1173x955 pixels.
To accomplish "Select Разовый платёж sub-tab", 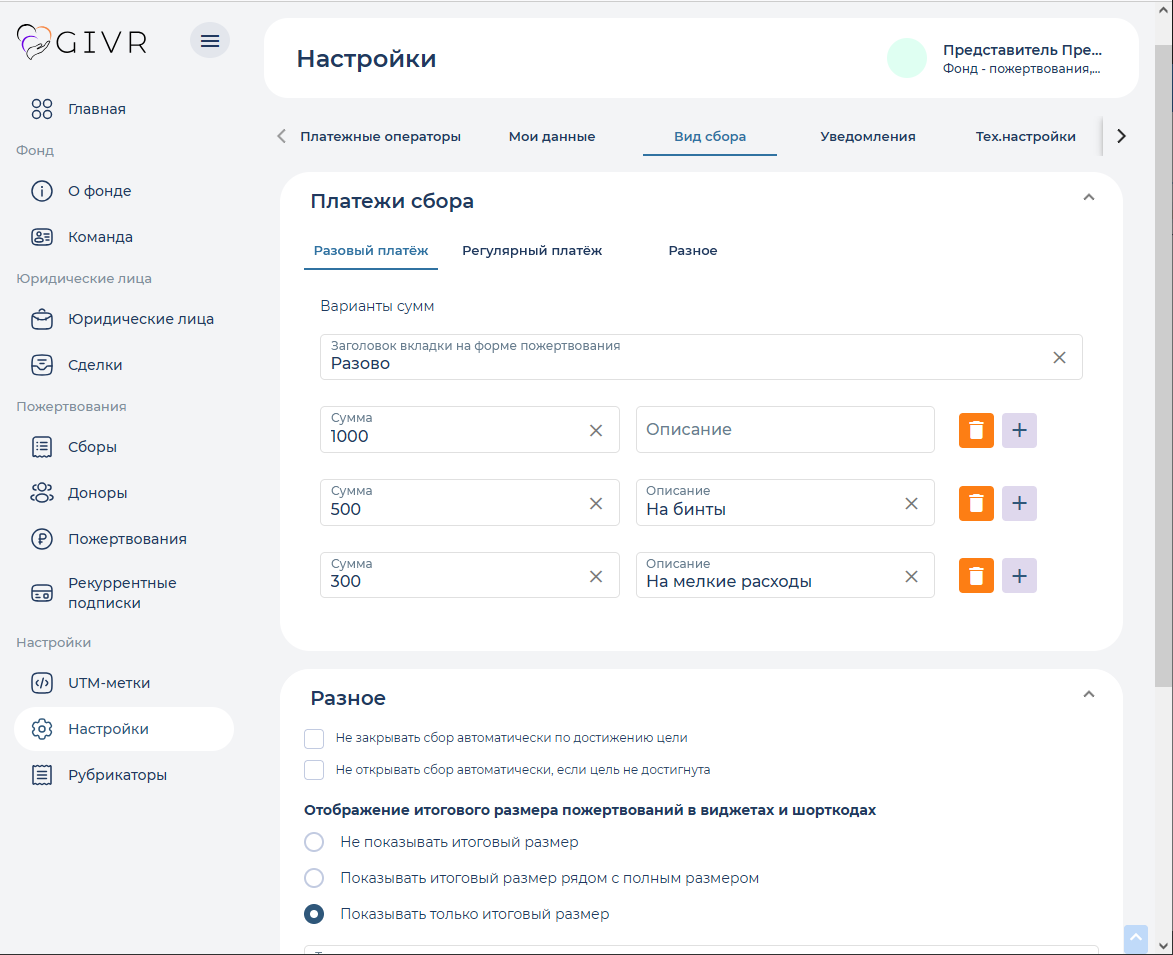I will (x=371, y=251).
